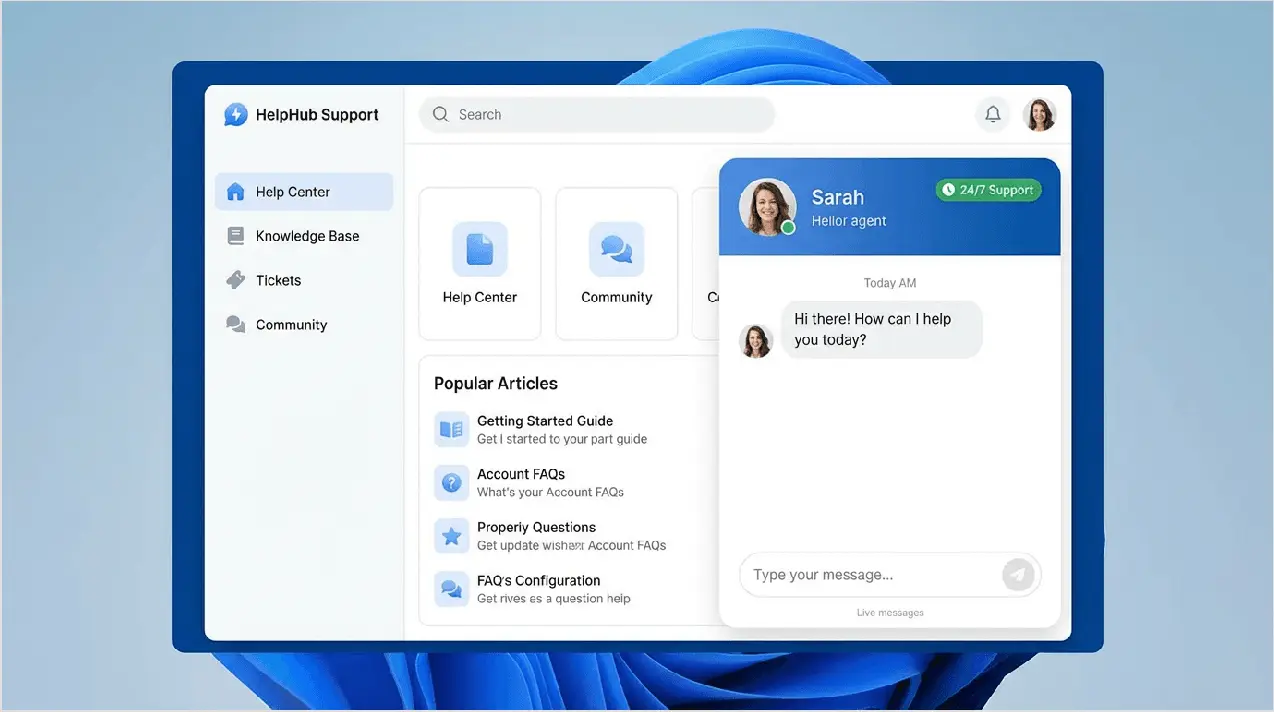Click the ticket icon beside Tickets
Screen dimensions: 1274x712
(x=235, y=280)
